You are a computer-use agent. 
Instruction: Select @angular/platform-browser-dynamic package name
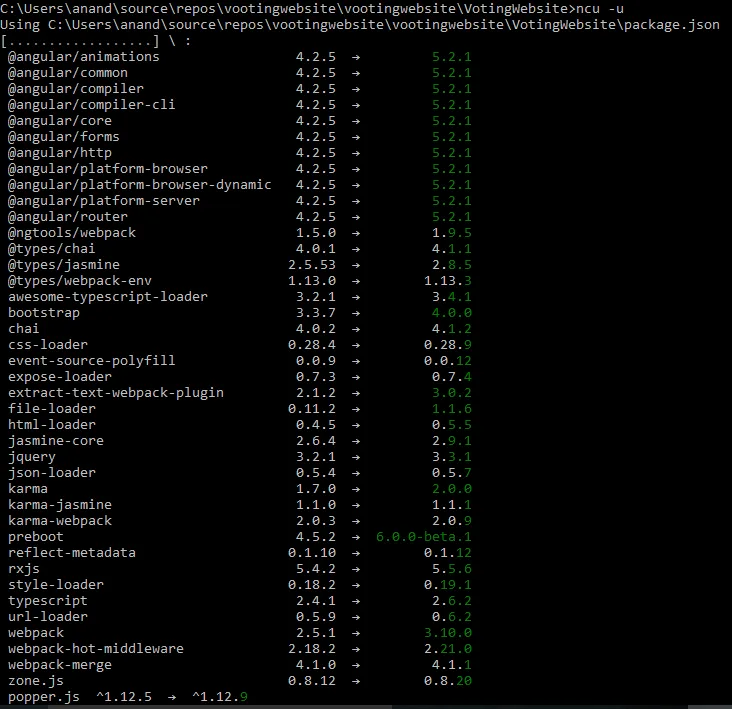140,185
